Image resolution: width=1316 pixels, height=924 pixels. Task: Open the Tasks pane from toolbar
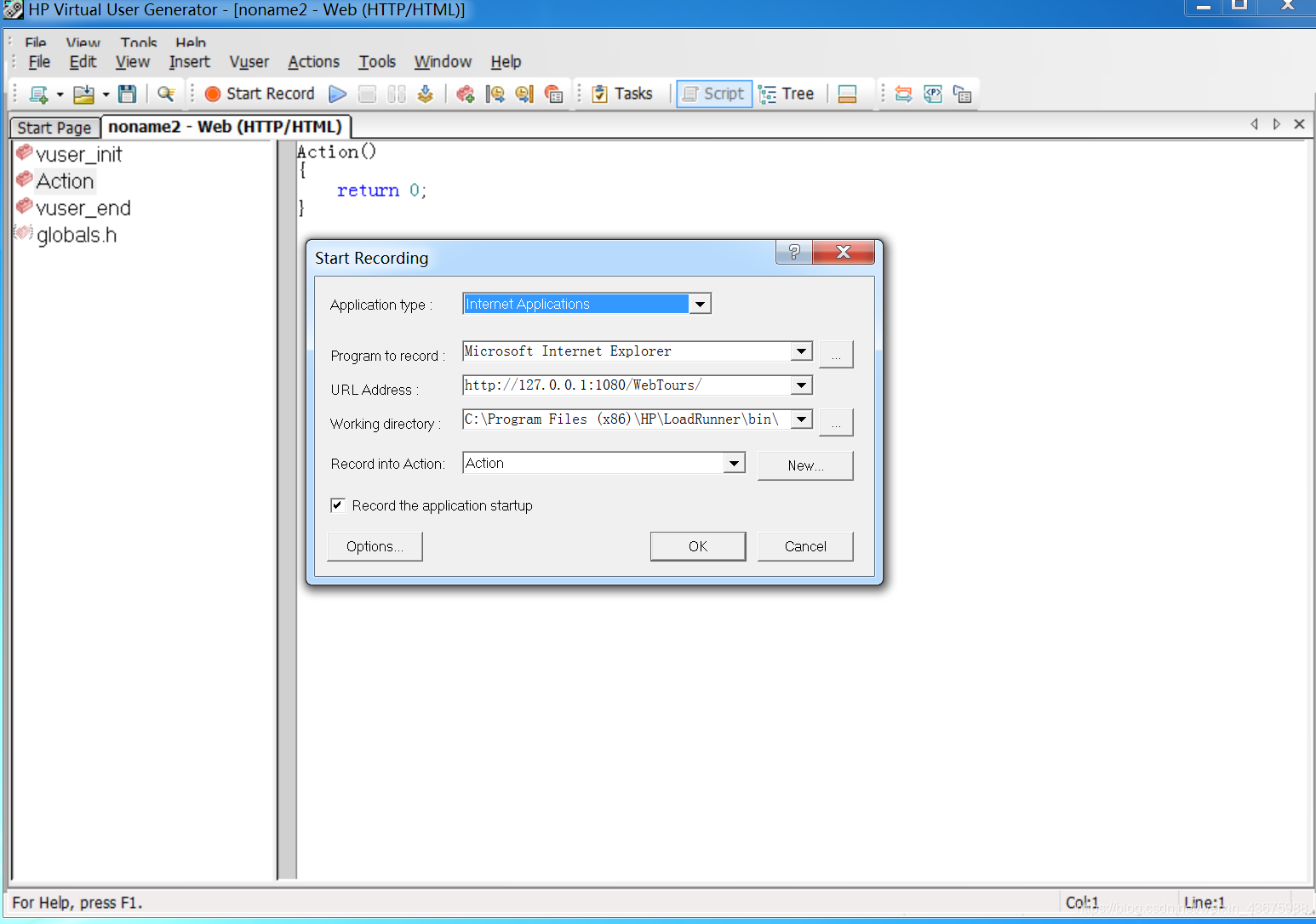(622, 94)
